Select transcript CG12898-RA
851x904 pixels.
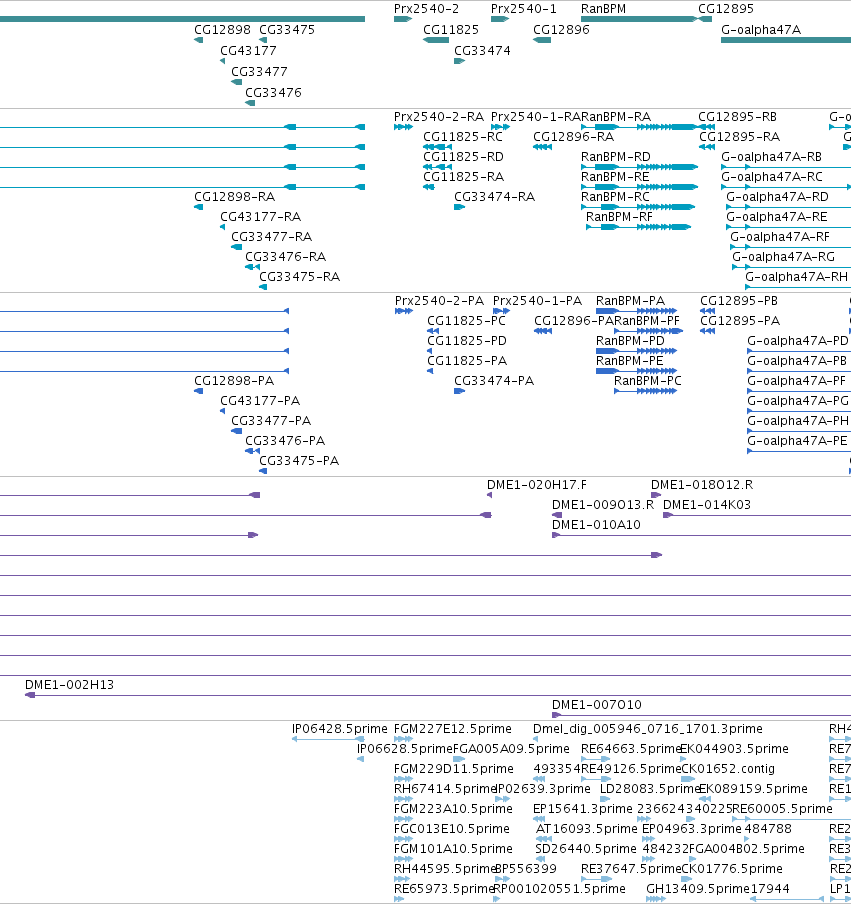[x=235, y=197]
